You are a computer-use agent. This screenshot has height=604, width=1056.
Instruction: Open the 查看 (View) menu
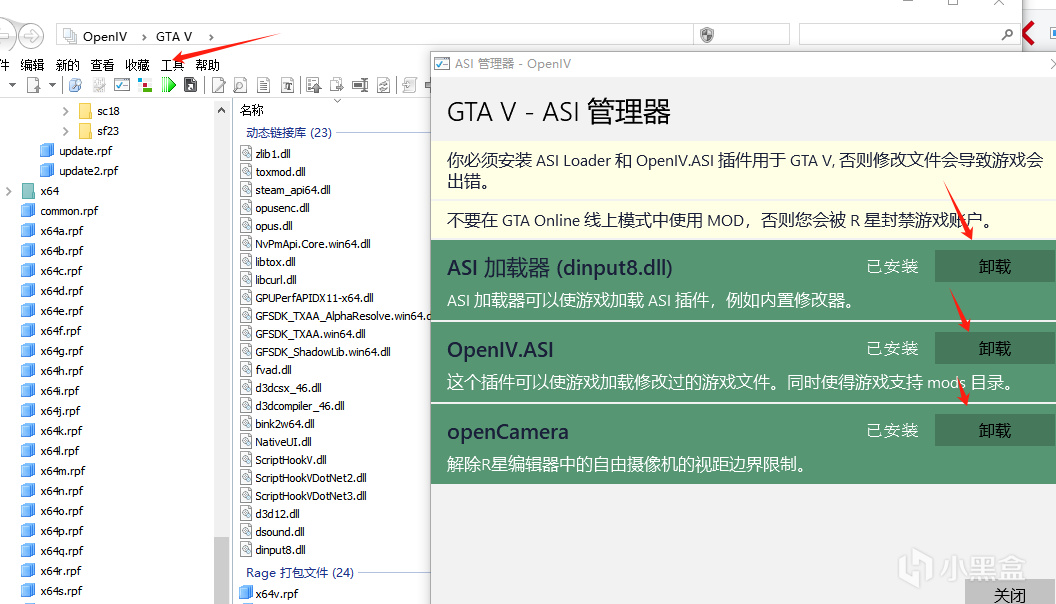pos(102,65)
